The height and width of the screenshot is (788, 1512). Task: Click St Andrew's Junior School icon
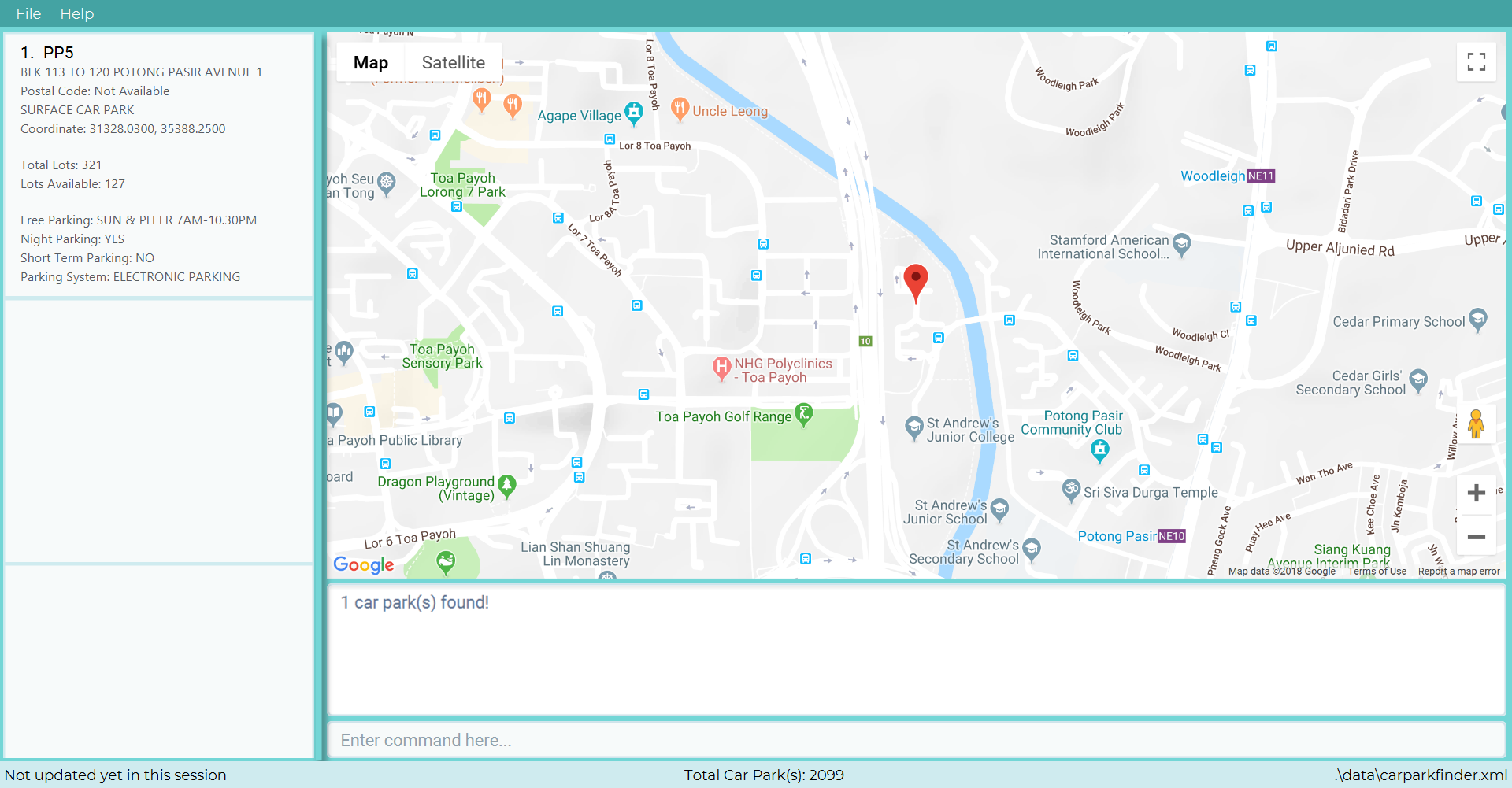click(999, 510)
